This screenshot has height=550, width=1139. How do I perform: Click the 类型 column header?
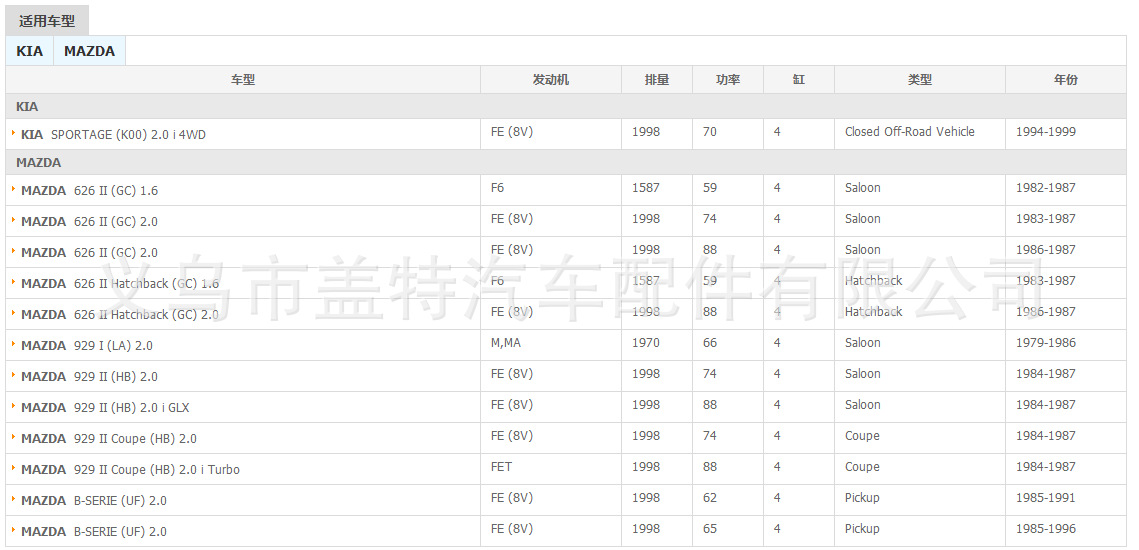920,80
